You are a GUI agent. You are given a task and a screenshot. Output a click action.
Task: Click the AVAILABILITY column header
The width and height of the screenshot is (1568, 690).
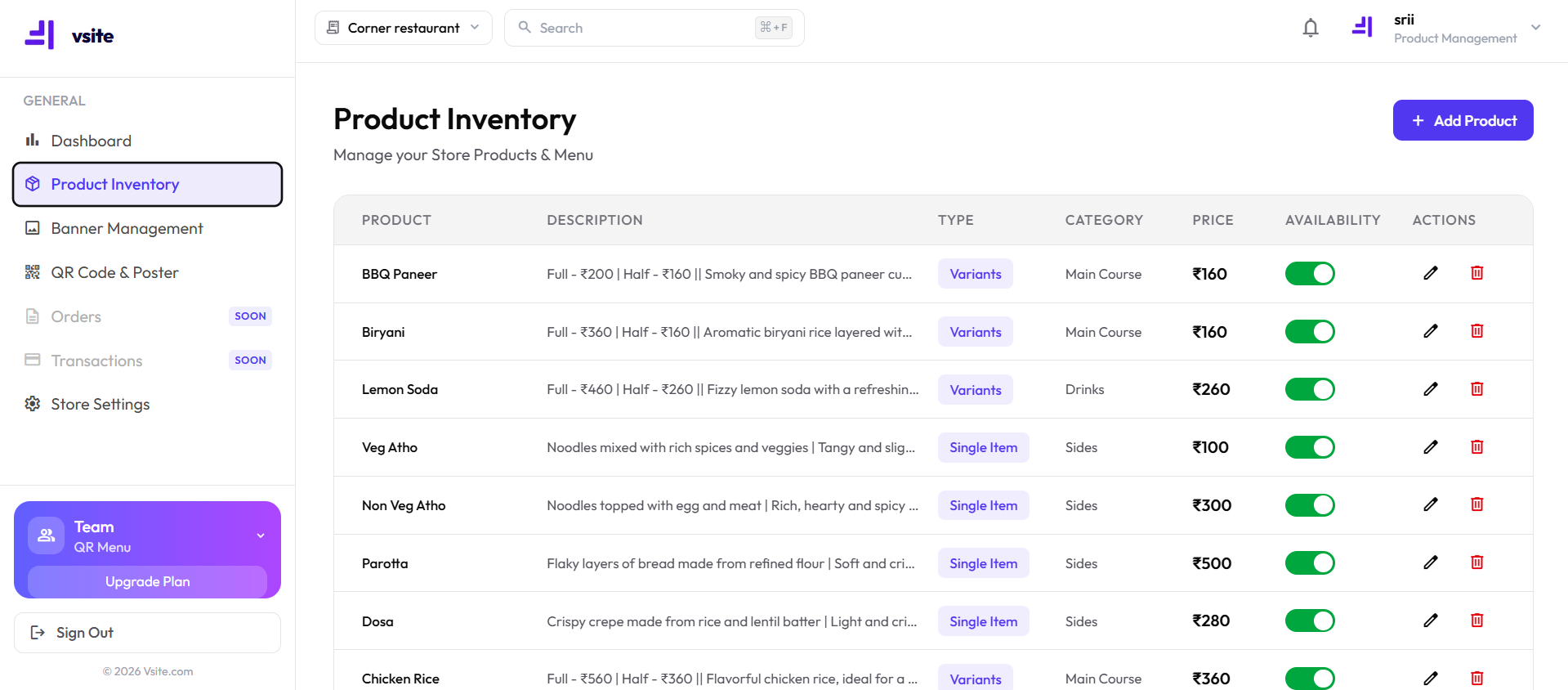1333,220
